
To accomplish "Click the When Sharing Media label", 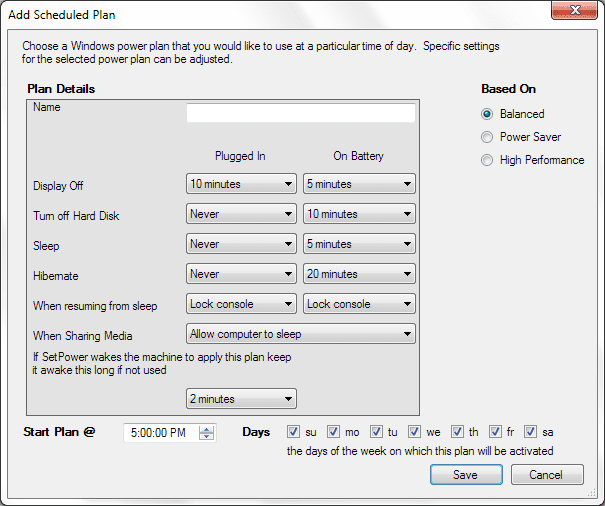I will click(83, 336).
